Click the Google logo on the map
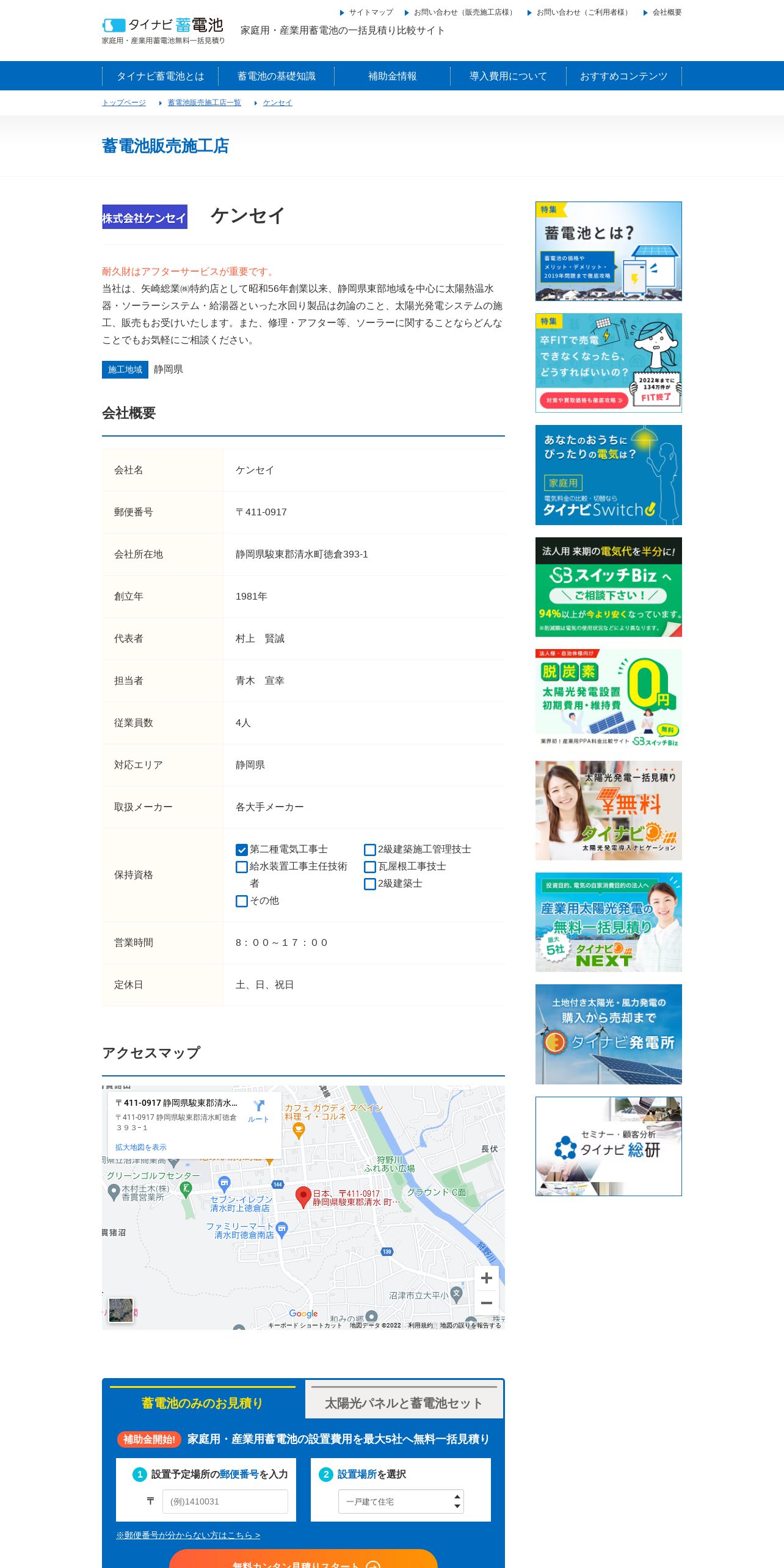This screenshot has width=784, height=1568. click(303, 1313)
